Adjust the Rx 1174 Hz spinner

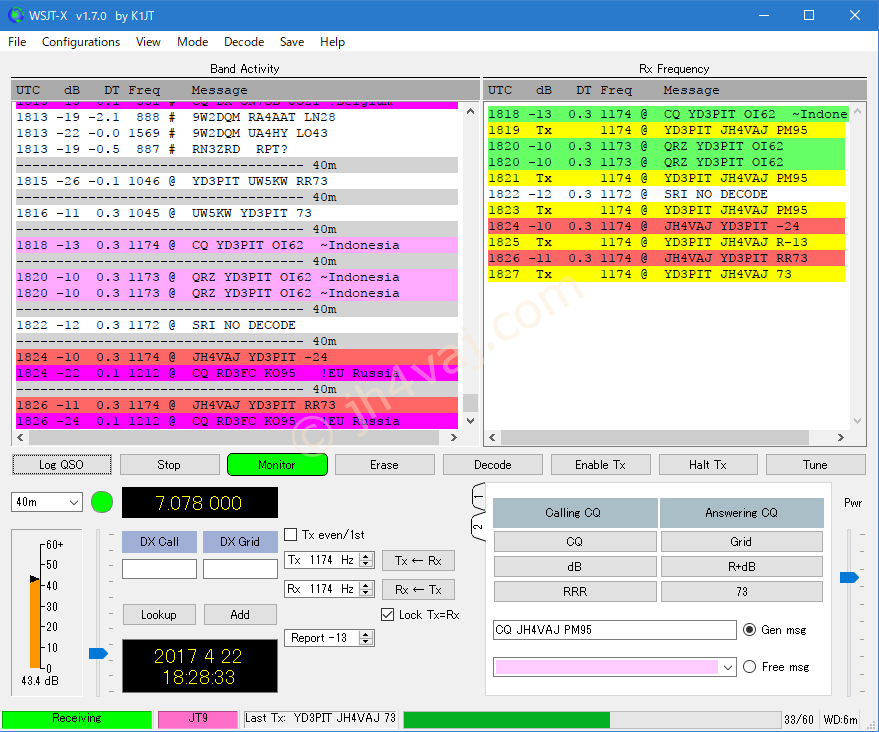click(x=366, y=589)
